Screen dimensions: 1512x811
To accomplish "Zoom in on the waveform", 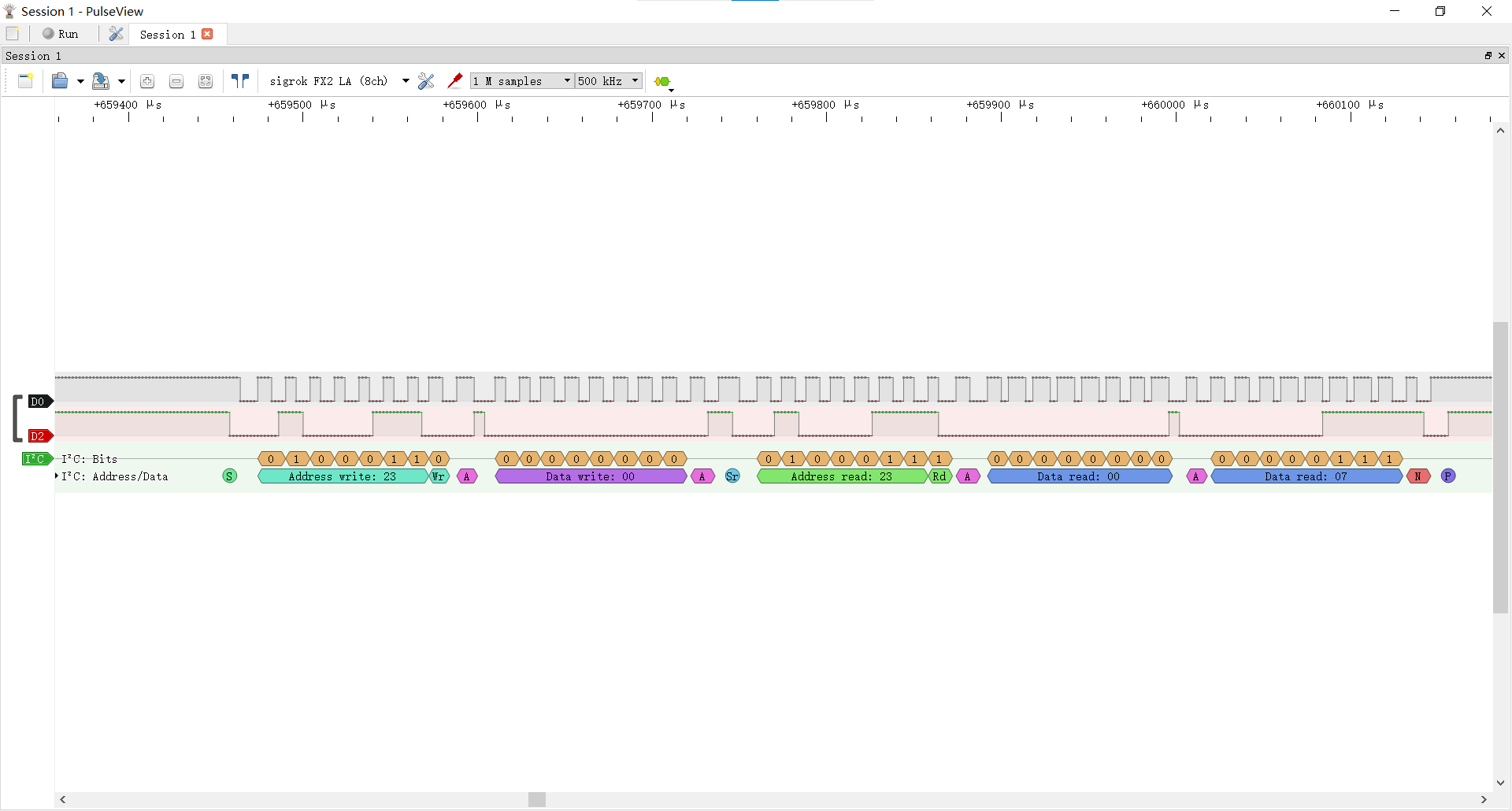I will point(147,81).
